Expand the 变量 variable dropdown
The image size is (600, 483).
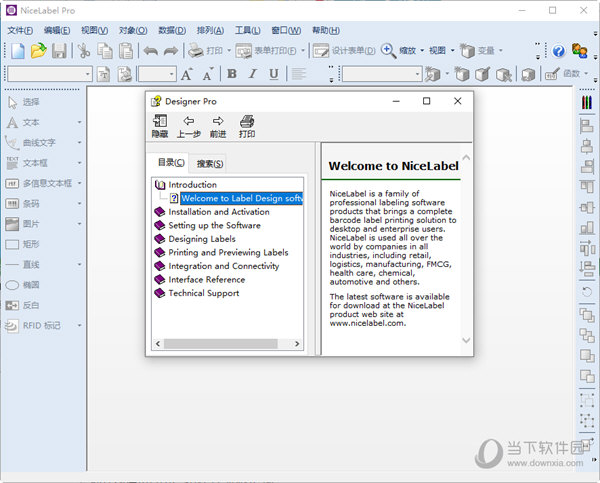click(500, 51)
